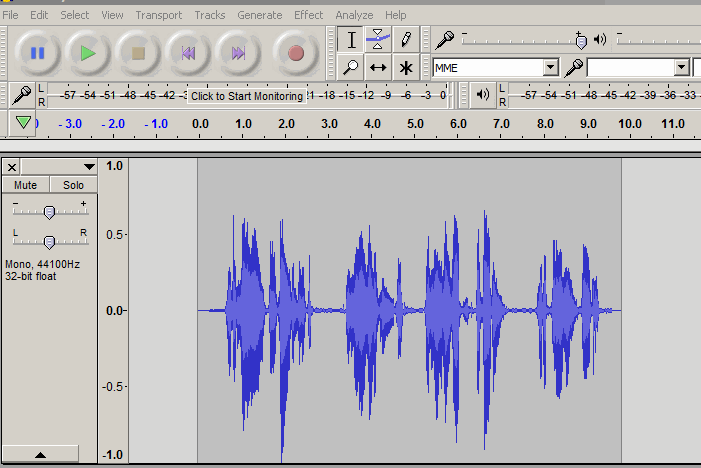Click the 'Mono, 44100Hz' track info text
This screenshot has width=701, height=468.
tap(42, 264)
